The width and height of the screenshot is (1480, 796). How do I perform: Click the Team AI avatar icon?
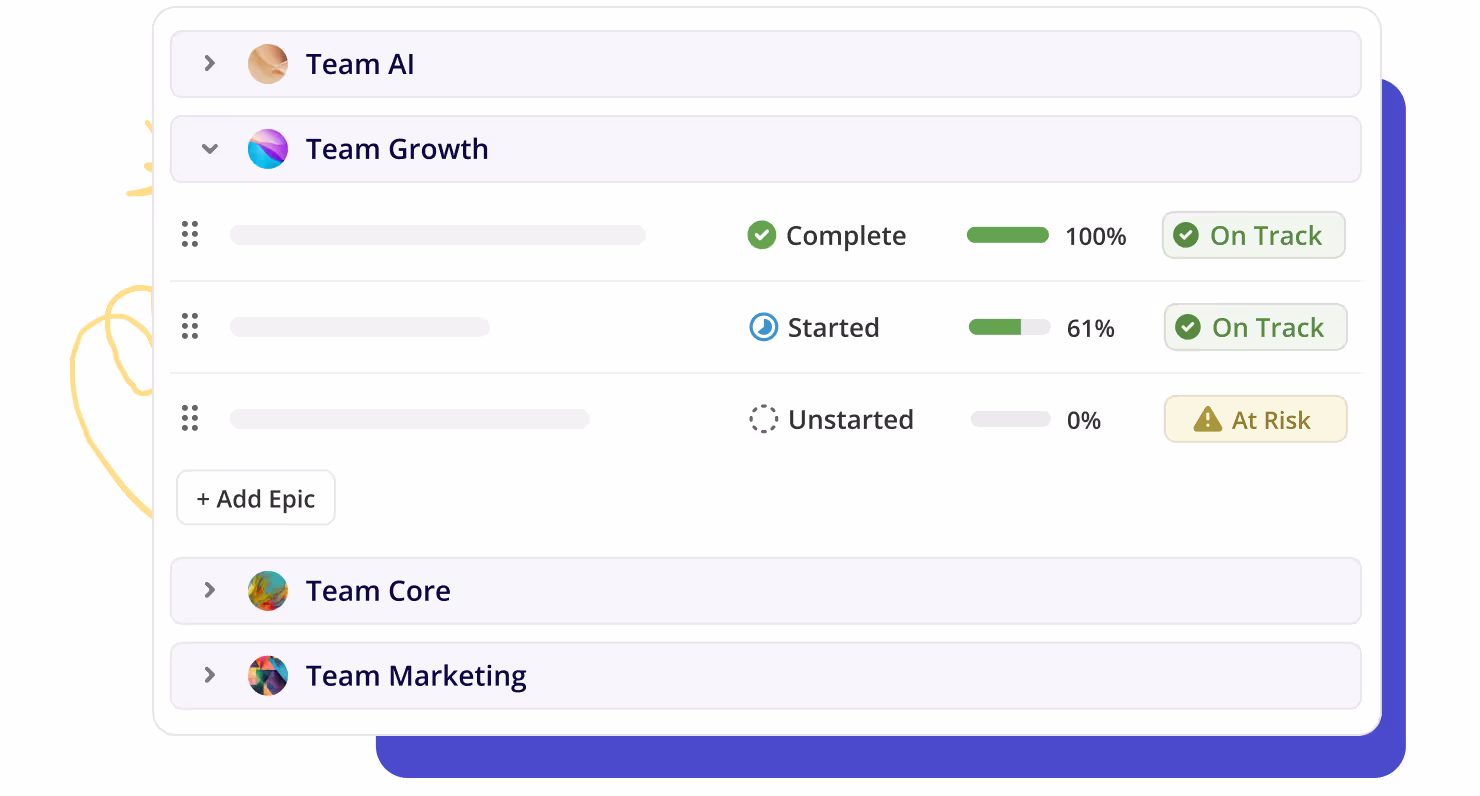(268, 64)
